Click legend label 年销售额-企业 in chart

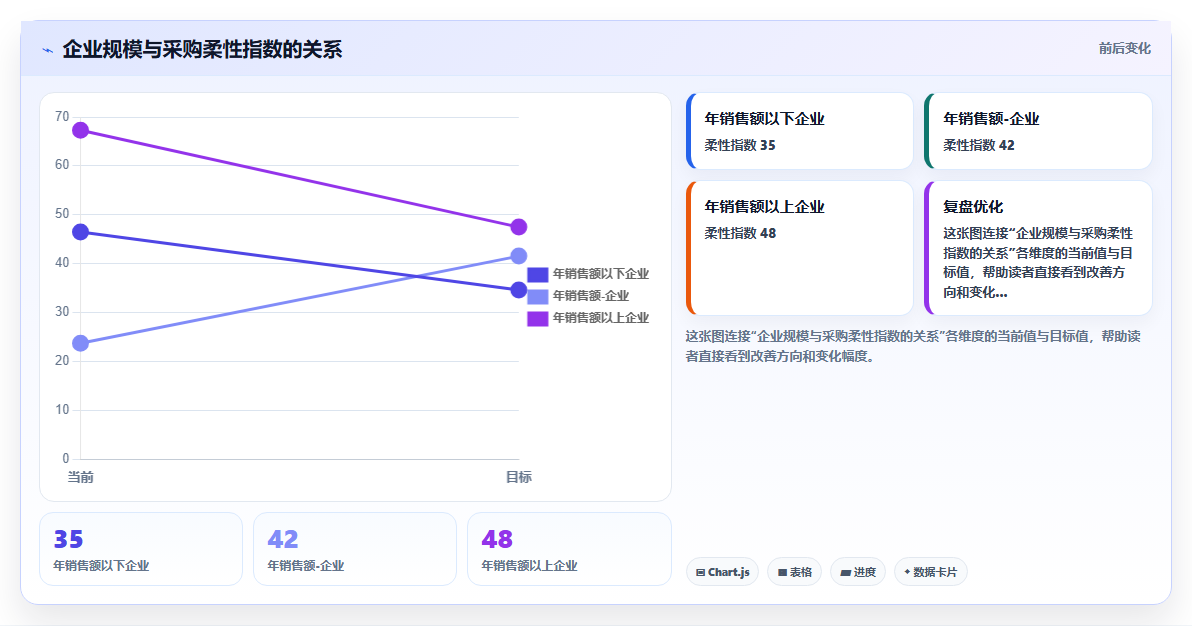coord(591,296)
